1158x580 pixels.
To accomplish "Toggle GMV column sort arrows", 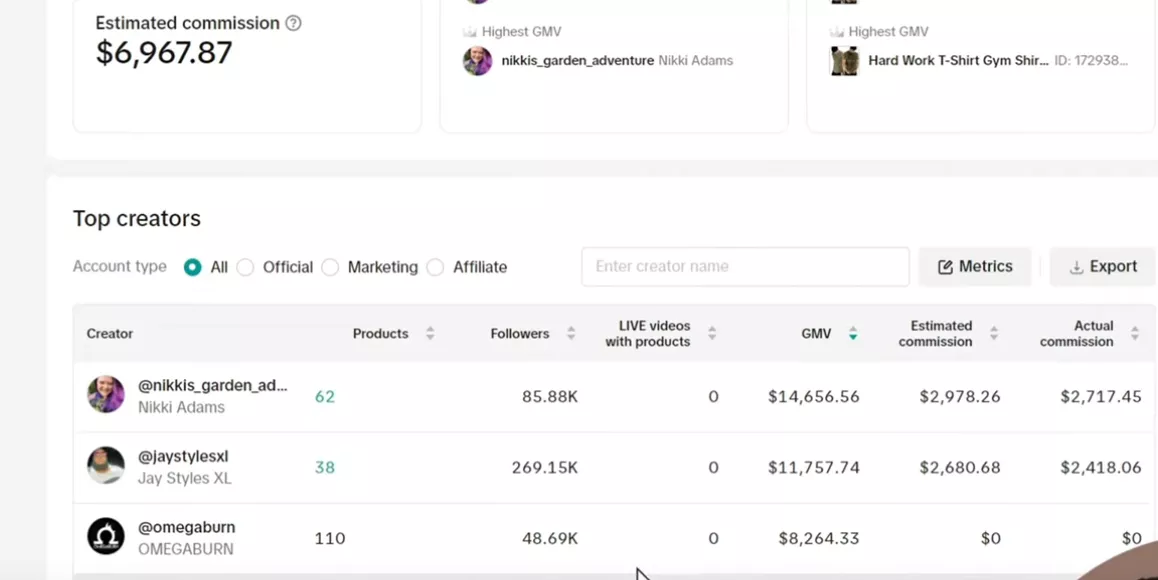I will (x=853, y=333).
